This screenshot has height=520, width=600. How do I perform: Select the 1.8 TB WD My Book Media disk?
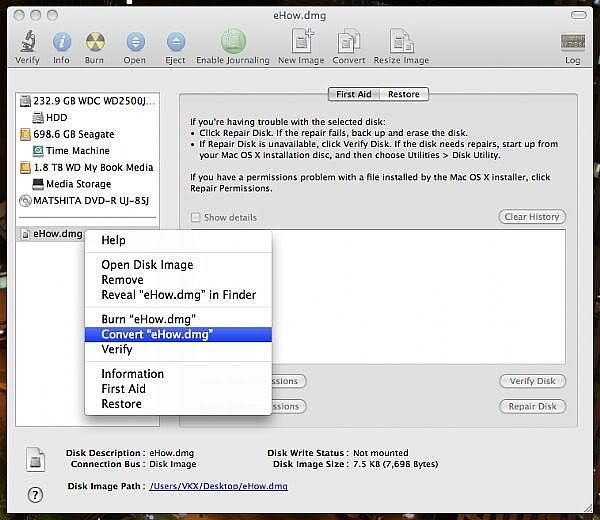point(86,168)
